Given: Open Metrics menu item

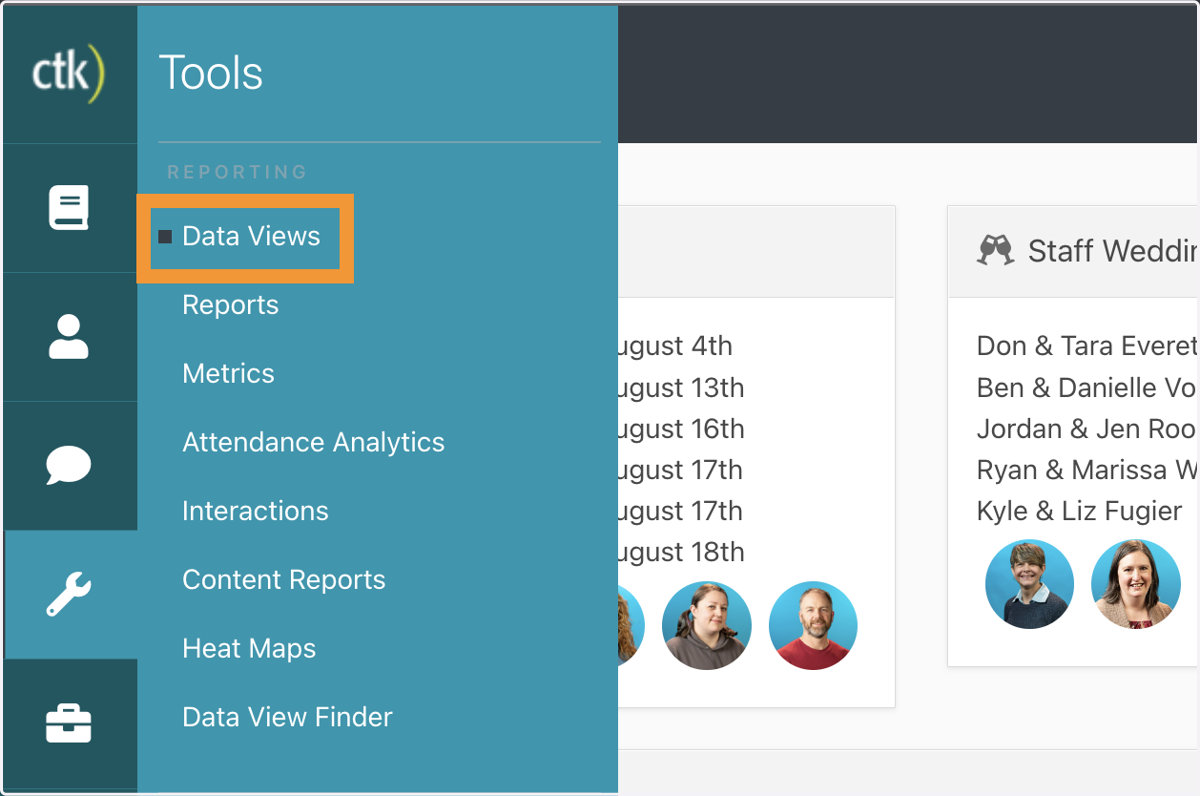Looking at the screenshot, I should tap(228, 374).
